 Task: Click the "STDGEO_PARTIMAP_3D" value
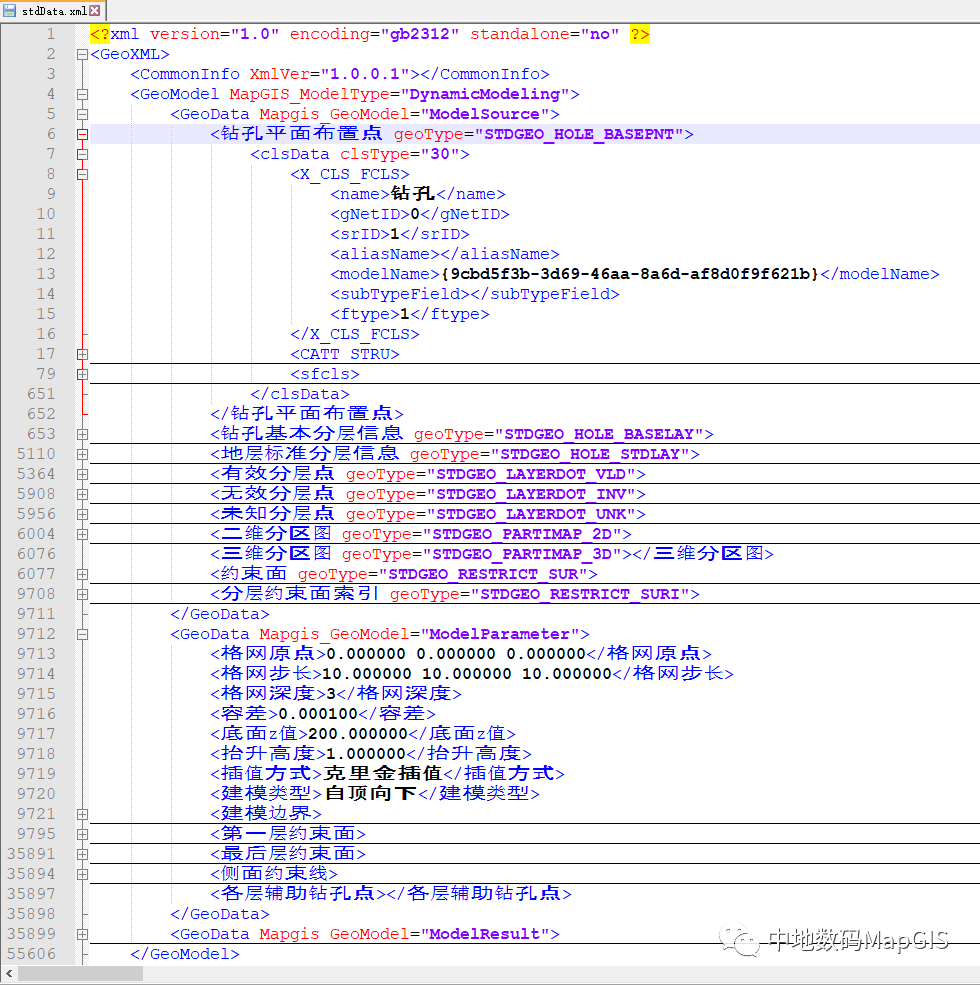(522, 554)
